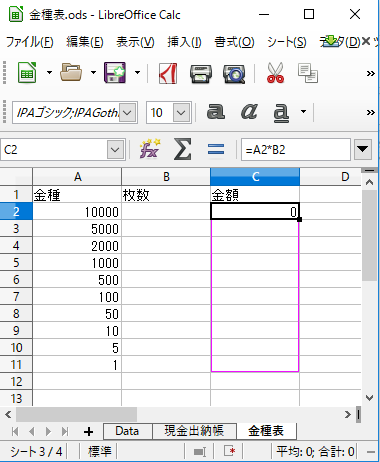The width and height of the screenshot is (380, 462).
Task: Open the Name Box dropdown
Action: (115, 150)
